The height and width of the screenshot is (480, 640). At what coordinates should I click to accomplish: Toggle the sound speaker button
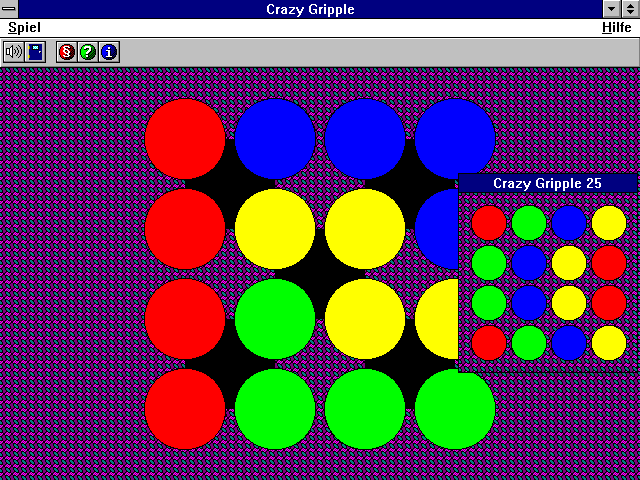click(14, 52)
